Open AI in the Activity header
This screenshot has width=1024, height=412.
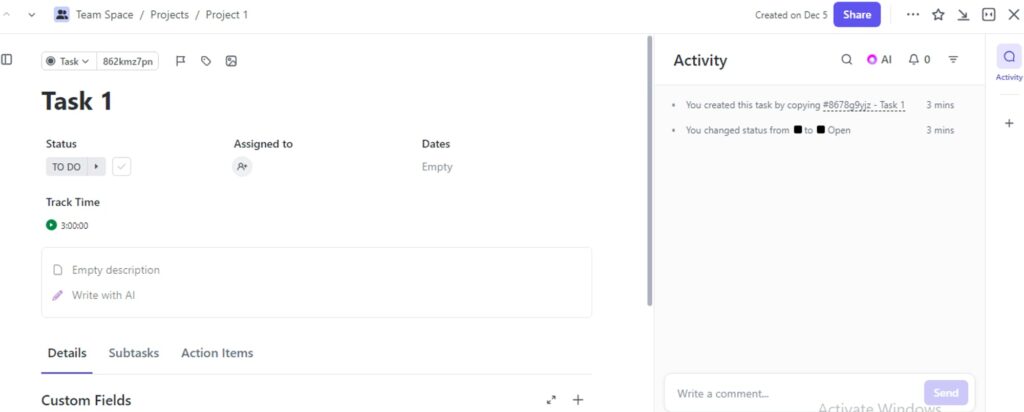(879, 59)
